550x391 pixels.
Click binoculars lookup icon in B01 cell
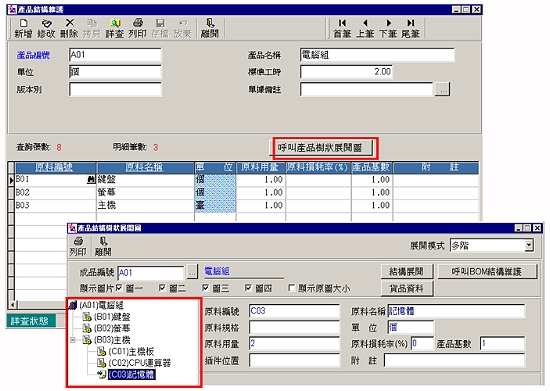tap(91, 180)
